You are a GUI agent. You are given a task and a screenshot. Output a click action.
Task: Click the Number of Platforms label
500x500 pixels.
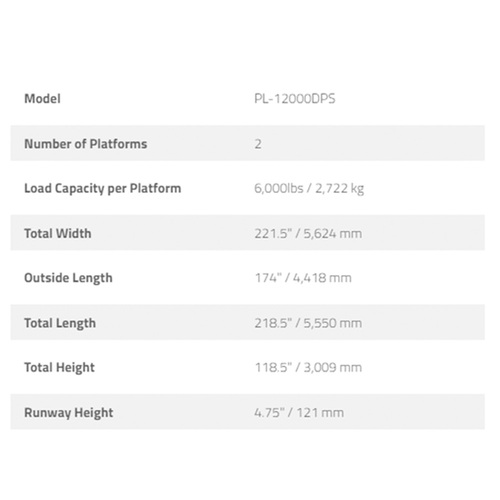[86, 144]
